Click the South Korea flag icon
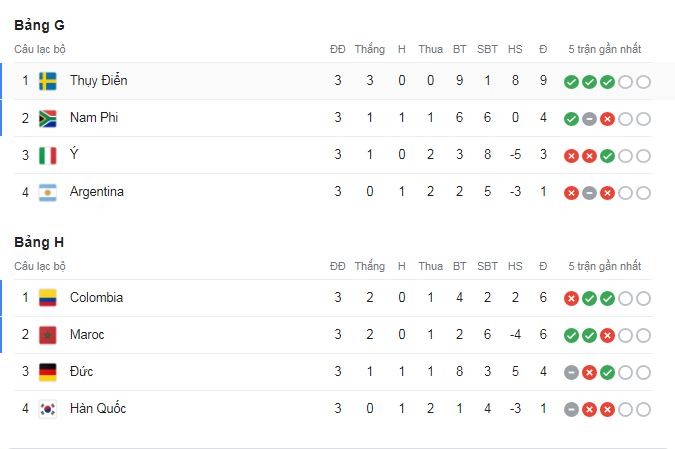The width and height of the screenshot is (675, 449). pos(47,409)
